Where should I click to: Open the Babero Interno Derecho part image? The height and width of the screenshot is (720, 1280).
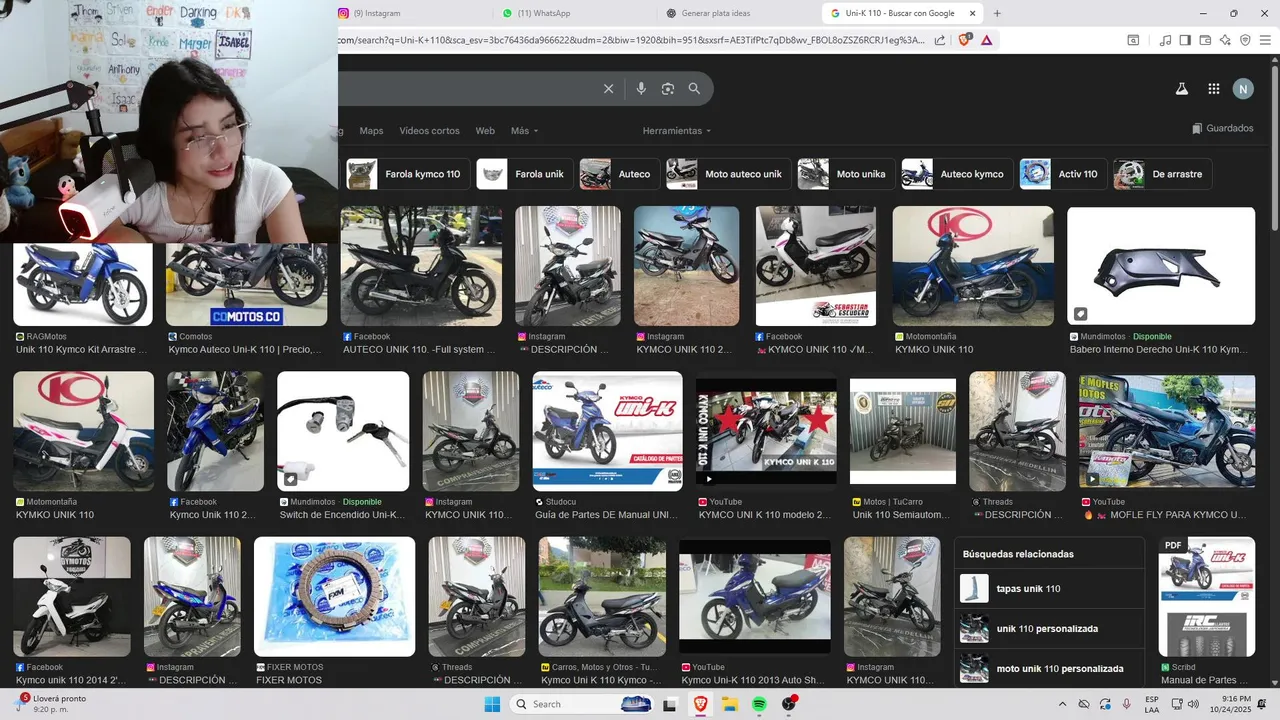pos(1161,266)
